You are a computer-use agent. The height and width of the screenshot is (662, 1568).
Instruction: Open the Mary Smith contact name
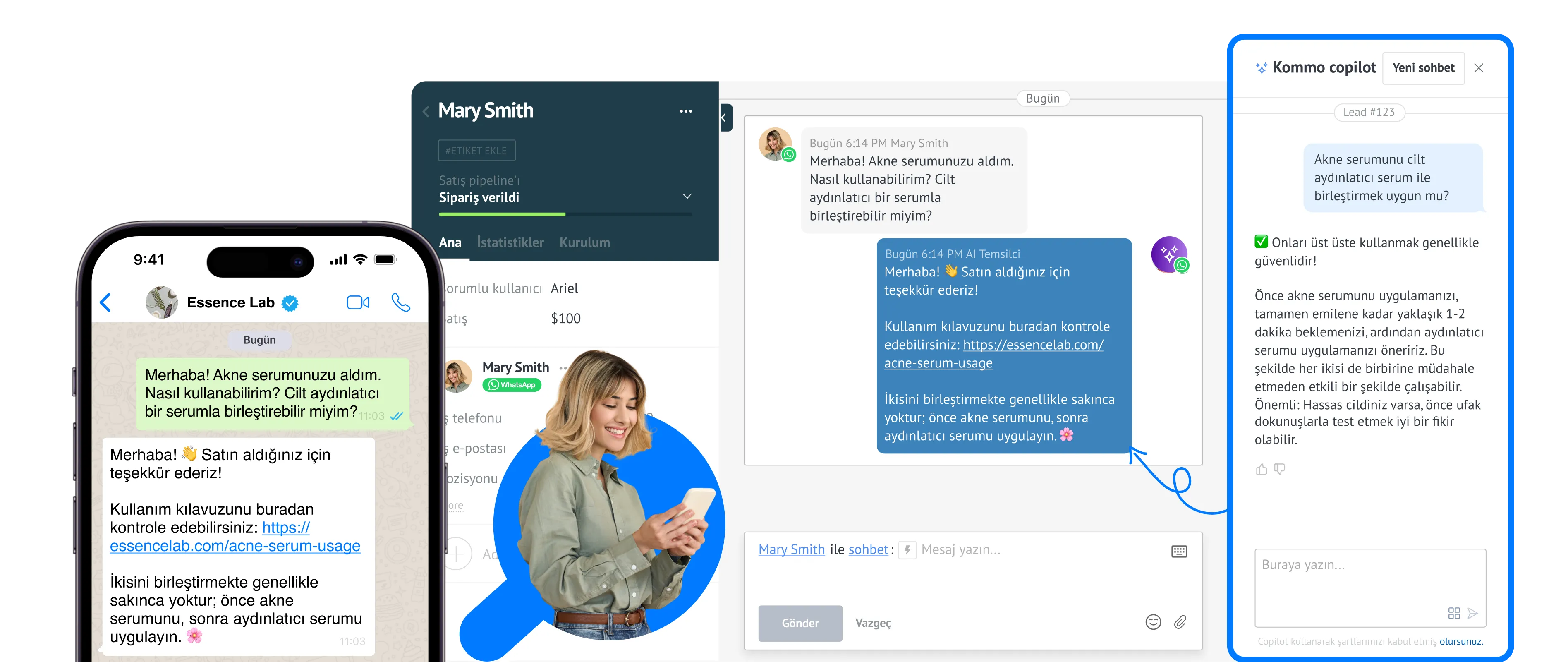(515, 367)
